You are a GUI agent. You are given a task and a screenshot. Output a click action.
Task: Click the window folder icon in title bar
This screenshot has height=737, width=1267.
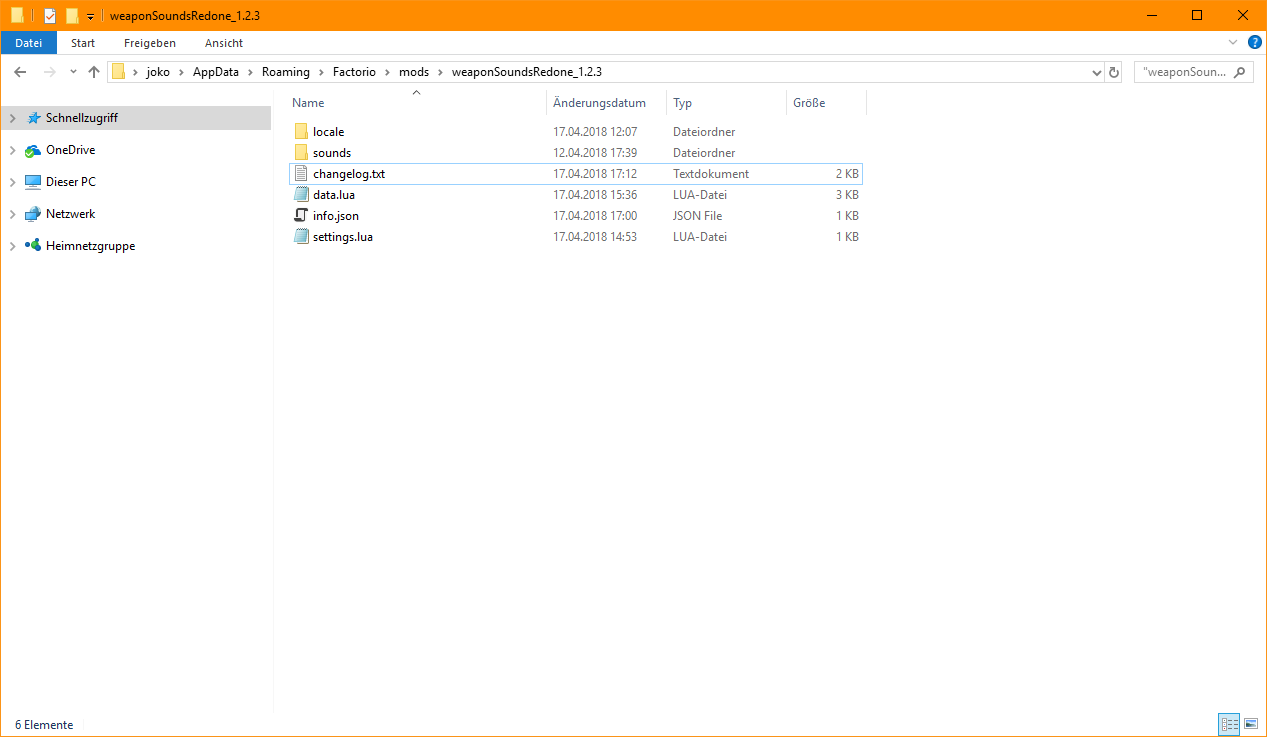17,16
